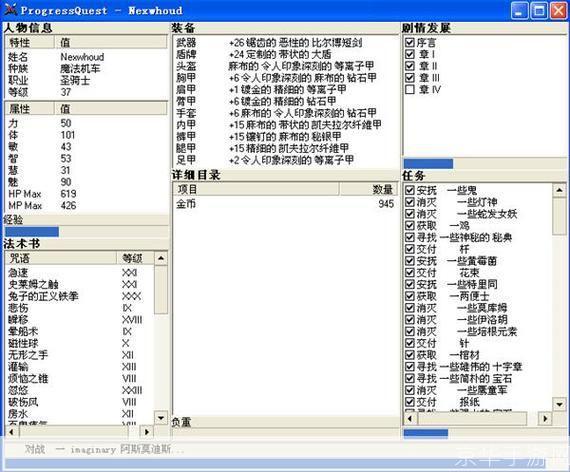The width and height of the screenshot is (570, 472).
Task: Click the quest list scroll up arrow
Action: click(x=559, y=190)
